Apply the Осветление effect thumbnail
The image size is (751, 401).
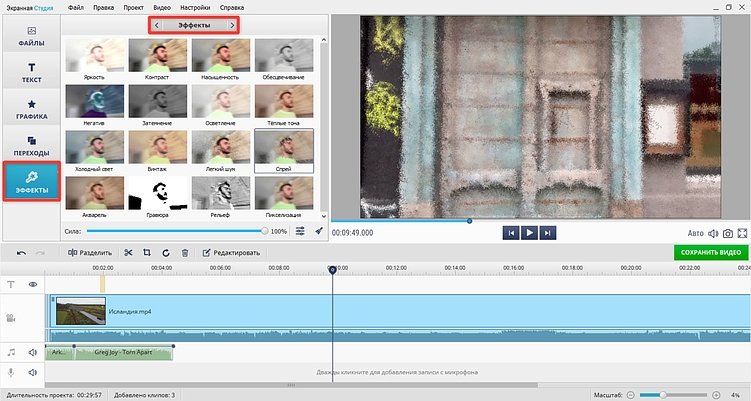tap(221, 101)
